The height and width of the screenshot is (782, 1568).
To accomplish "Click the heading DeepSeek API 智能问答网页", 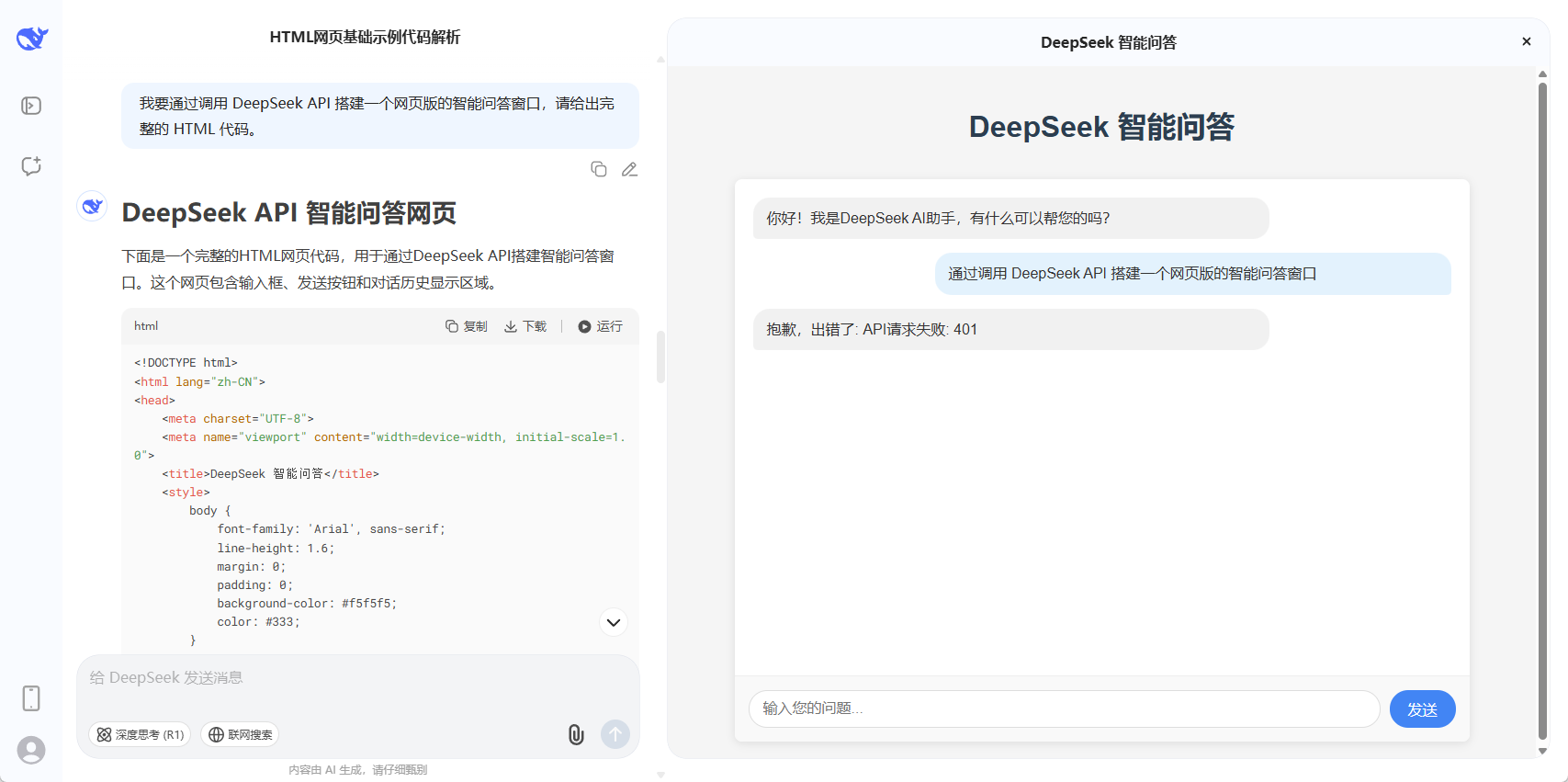I will click(x=289, y=212).
